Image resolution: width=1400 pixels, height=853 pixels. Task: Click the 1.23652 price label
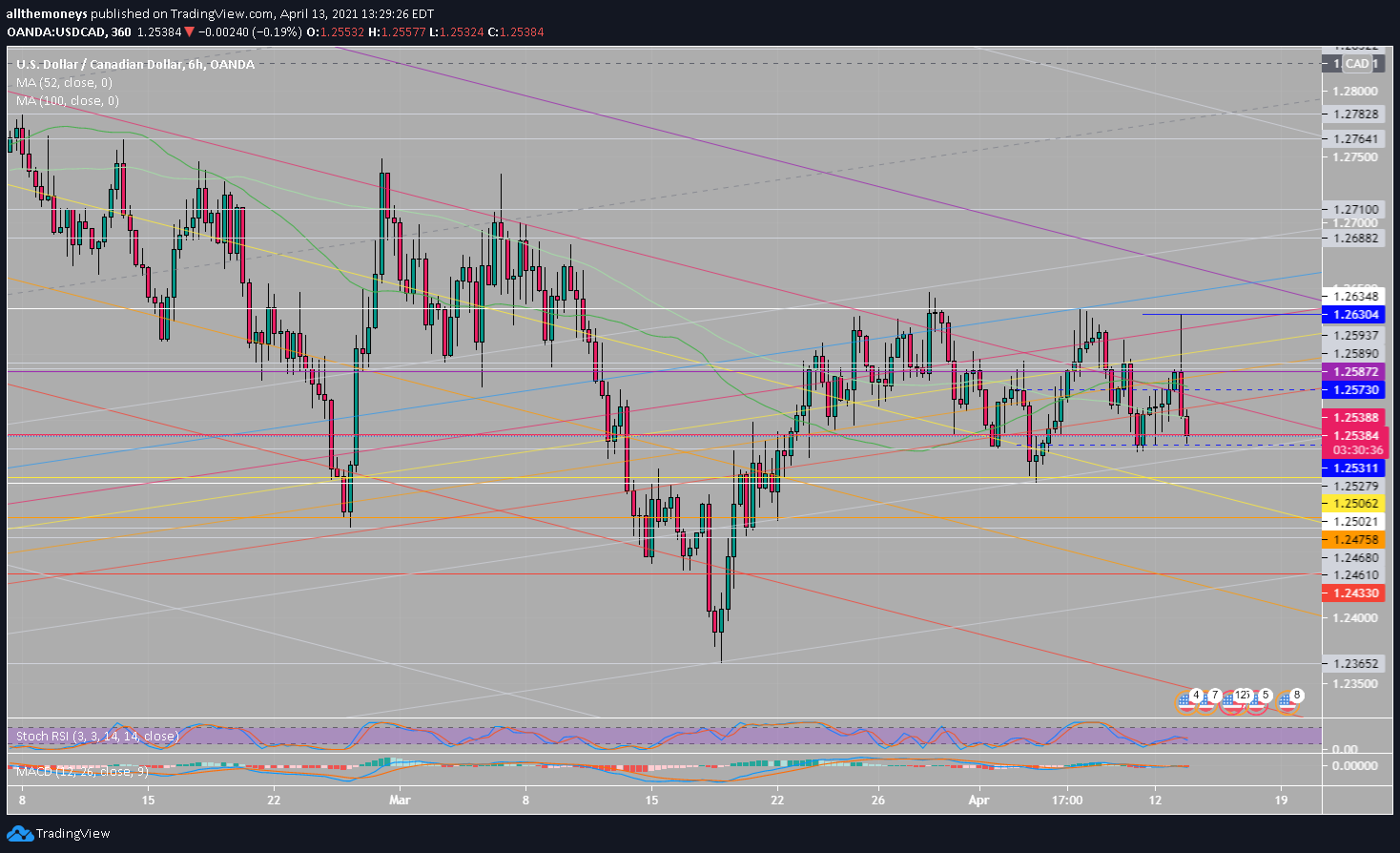click(1355, 663)
